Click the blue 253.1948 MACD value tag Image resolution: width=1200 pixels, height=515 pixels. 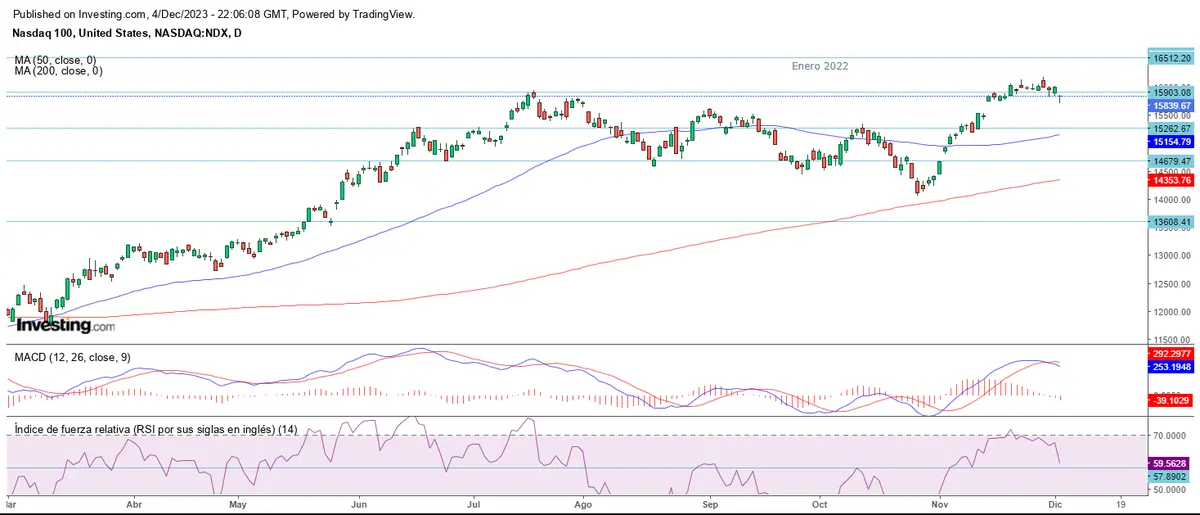coord(1171,367)
